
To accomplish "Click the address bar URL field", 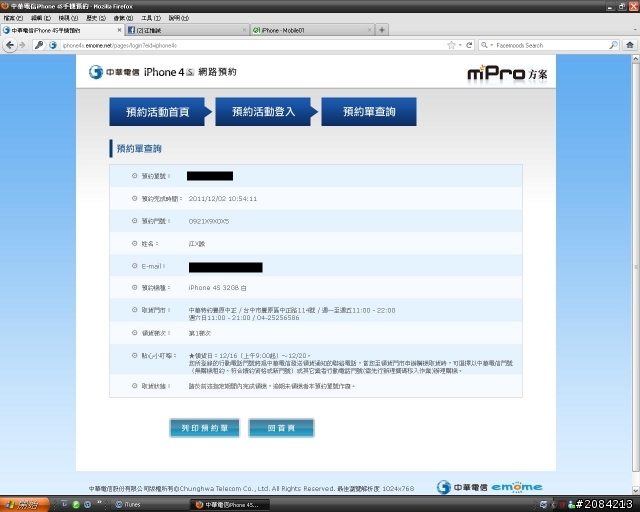I will pos(253,45).
